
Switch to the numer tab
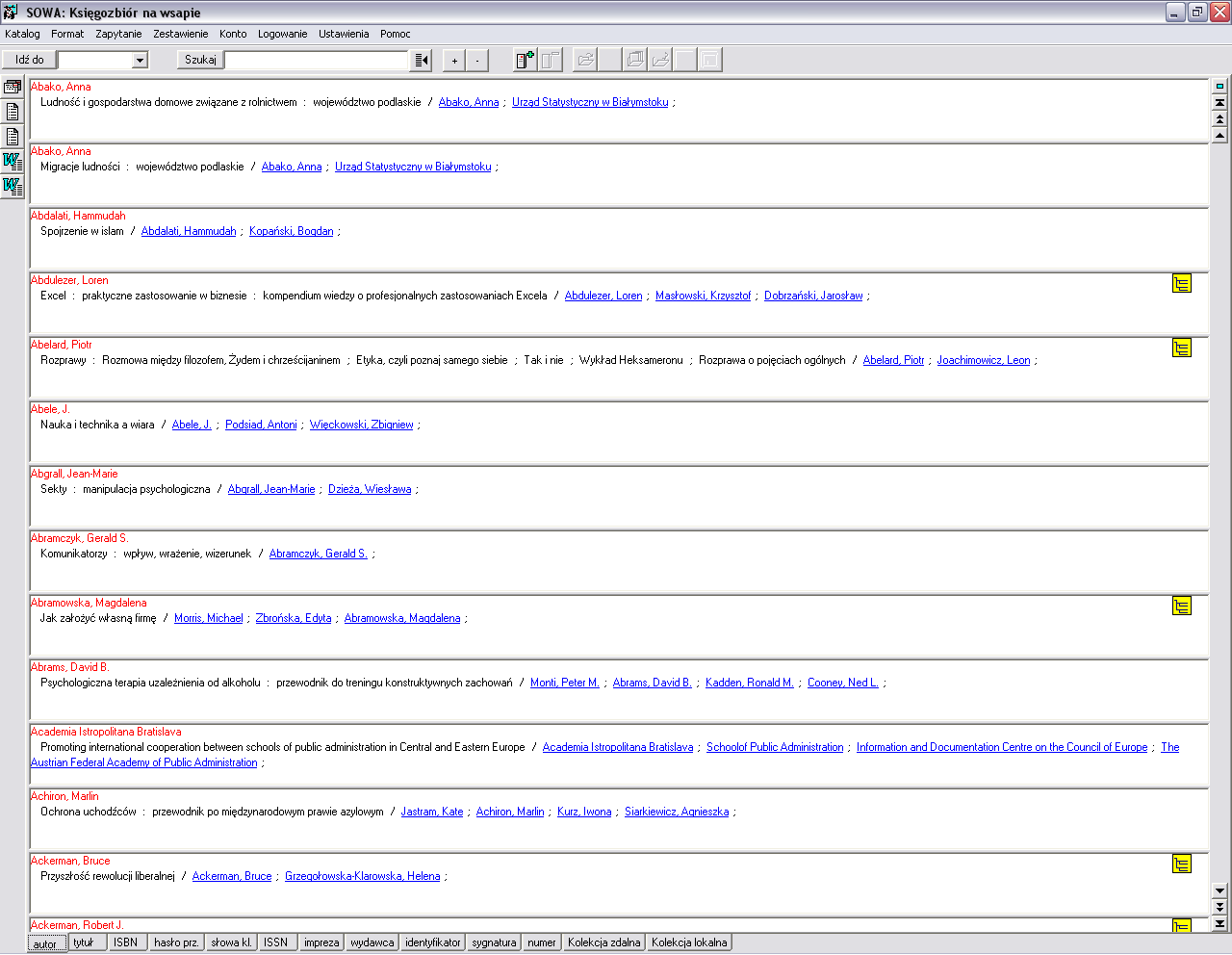pos(542,942)
